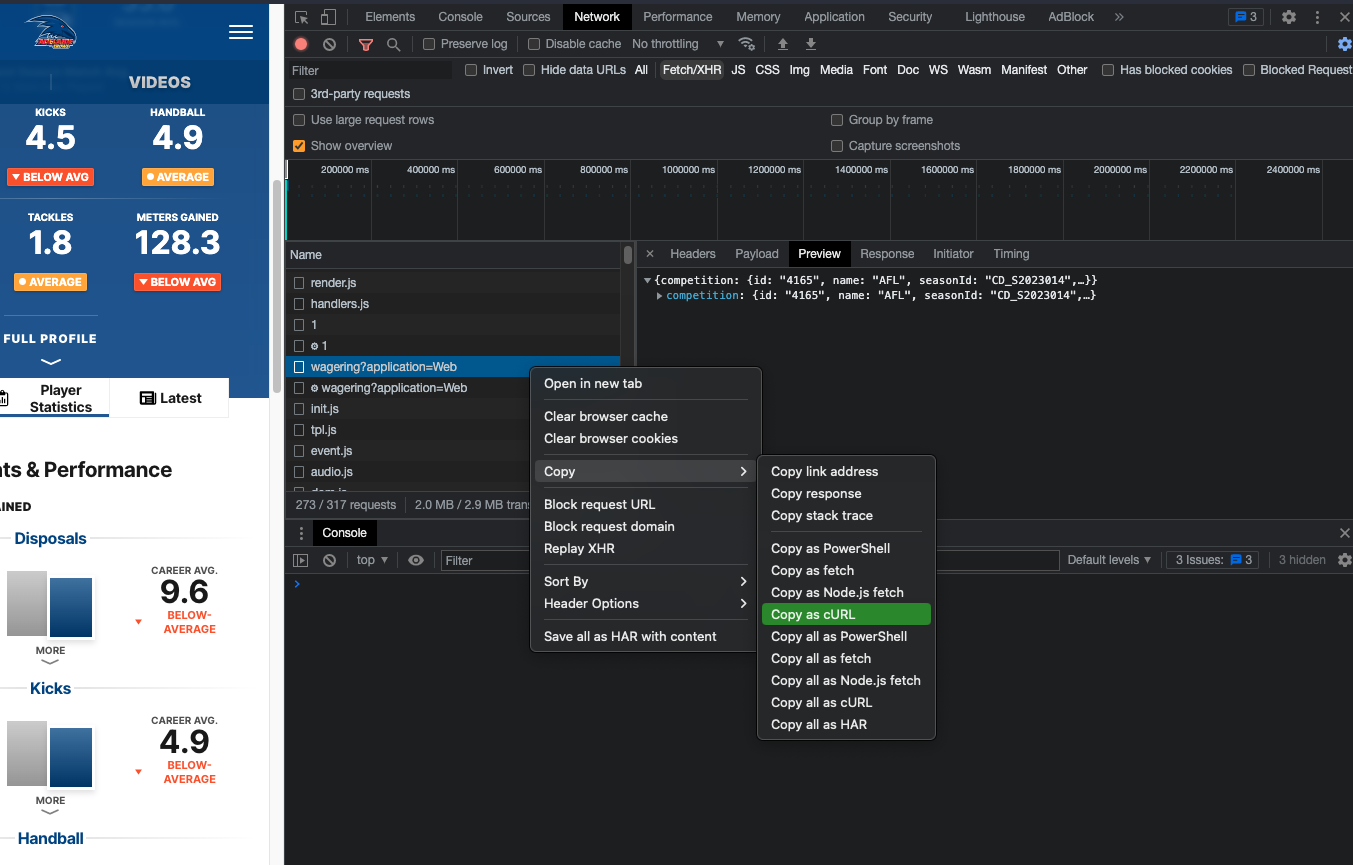The height and width of the screenshot is (865, 1353).
Task: Select Save all as HAR with content
Action: (645, 636)
